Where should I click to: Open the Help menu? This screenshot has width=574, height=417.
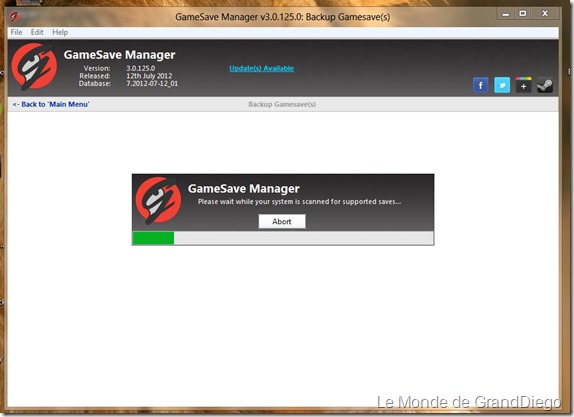click(x=60, y=32)
